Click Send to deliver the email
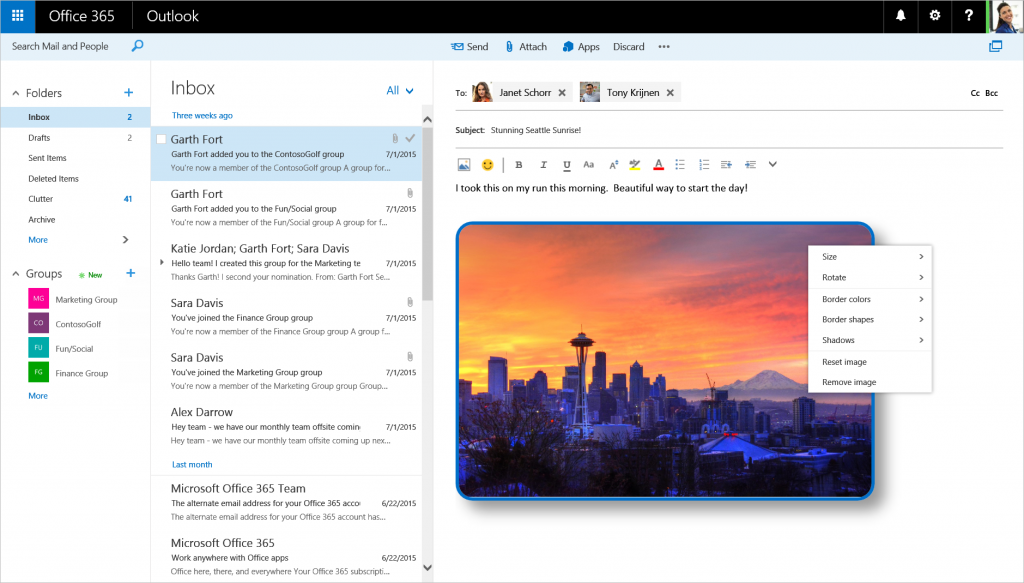 (x=469, y=46)
